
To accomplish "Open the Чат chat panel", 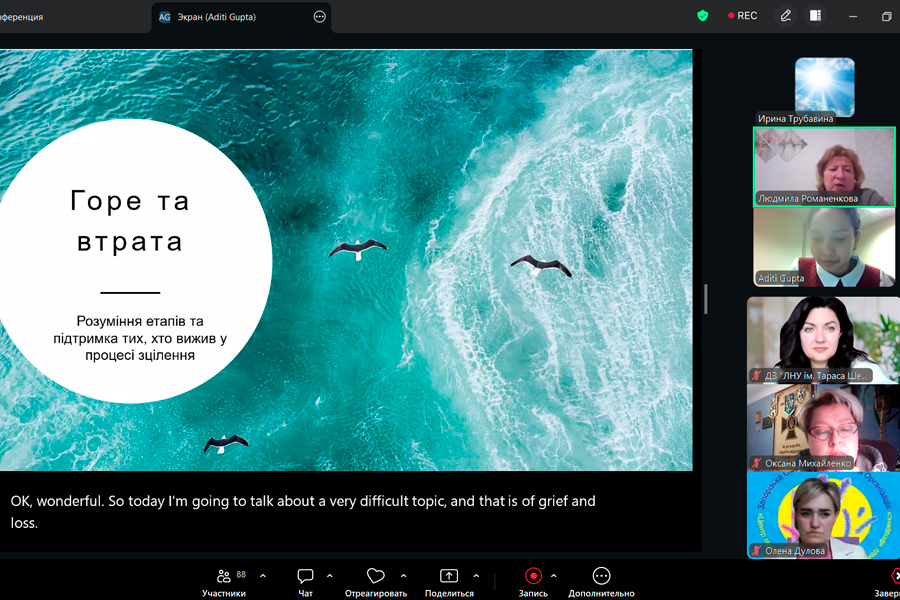I will pyautogui.click(x=305, y=583).
